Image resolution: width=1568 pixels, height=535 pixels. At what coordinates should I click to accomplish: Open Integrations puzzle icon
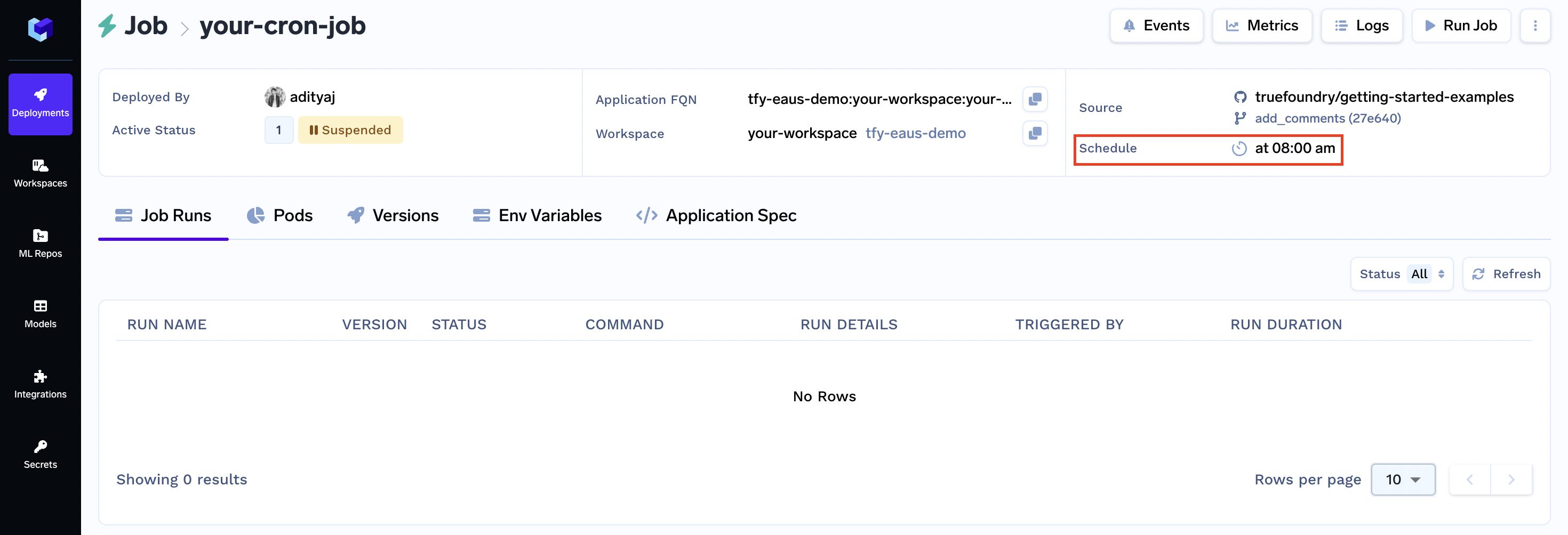coord(40,376)
